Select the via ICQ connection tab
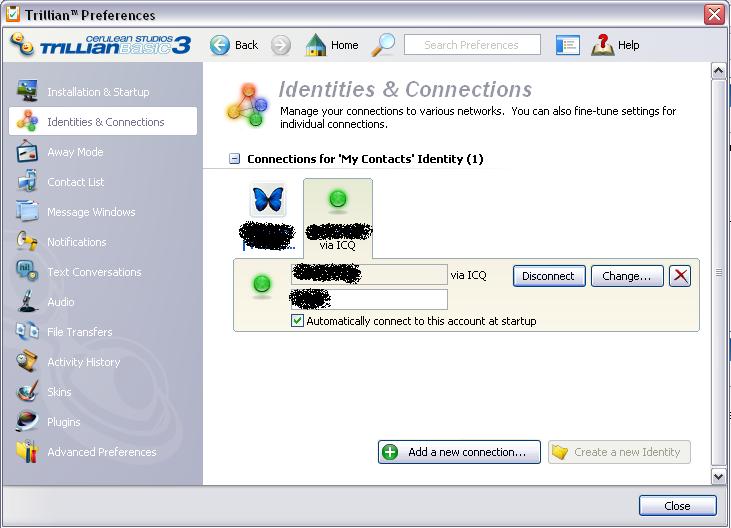This screenshot has height=528, width=731. click(x=338, y=218)
